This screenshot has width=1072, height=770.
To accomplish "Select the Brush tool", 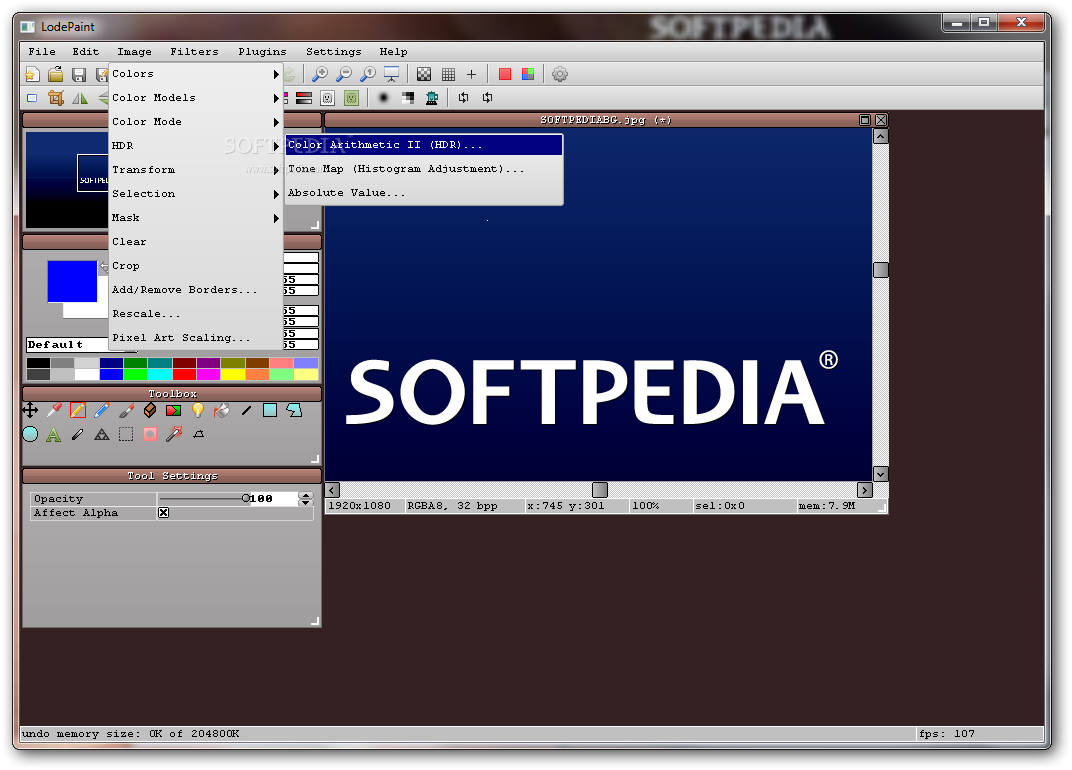I will 126,410.
